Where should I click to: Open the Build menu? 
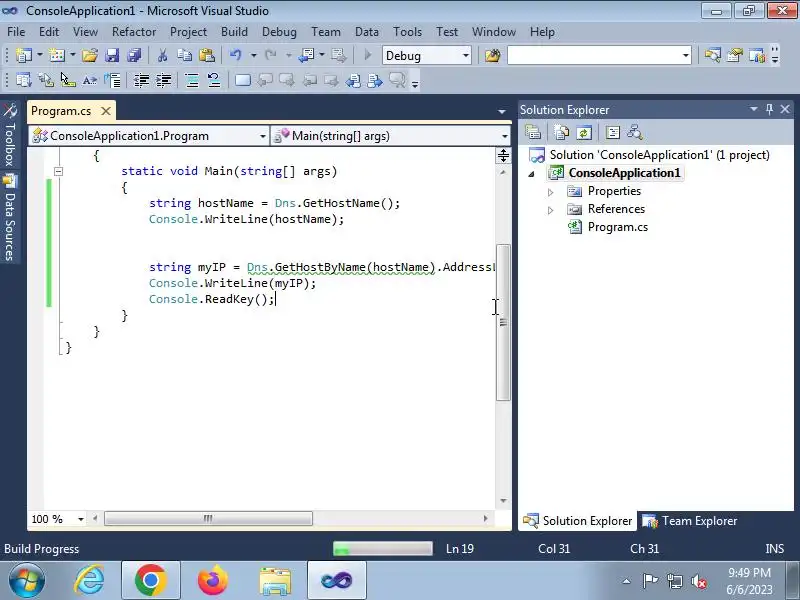[x=234, y=32]
